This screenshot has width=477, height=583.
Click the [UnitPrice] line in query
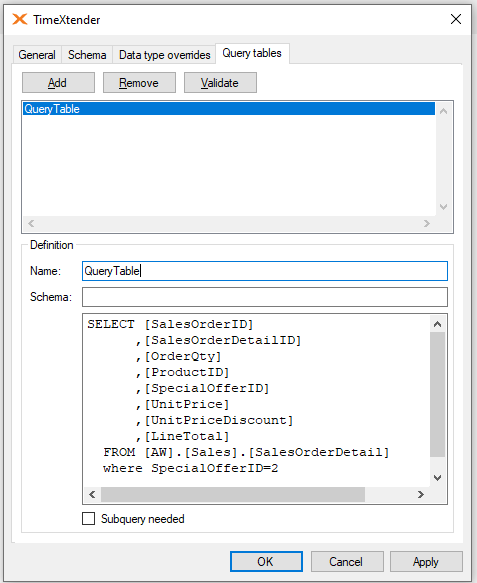tap(183, 404)
